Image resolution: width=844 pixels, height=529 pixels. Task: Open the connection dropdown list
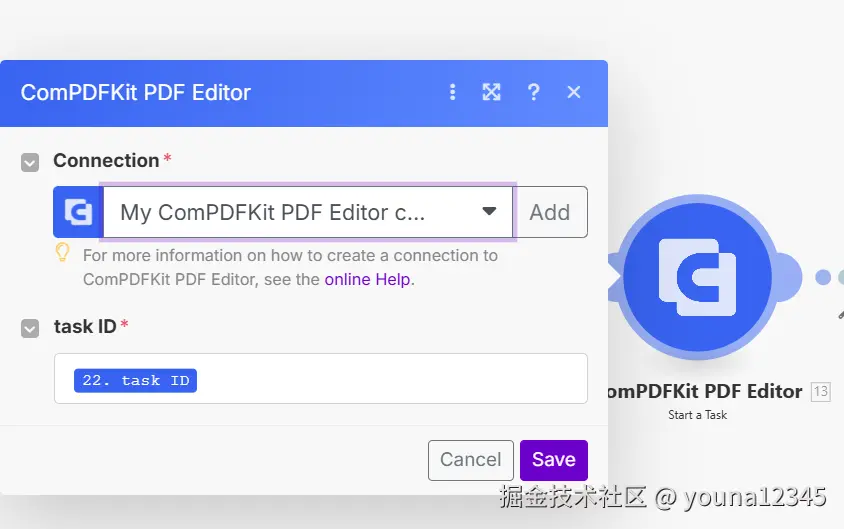[308, 212]
